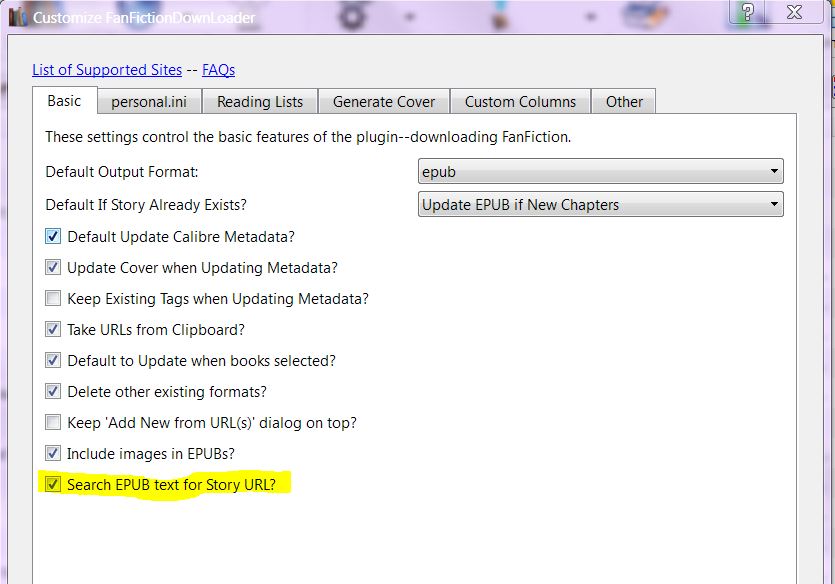This screenshot has height=584, width=835.
Task: Switch to the Other tab
Action: tap(624, 102)
